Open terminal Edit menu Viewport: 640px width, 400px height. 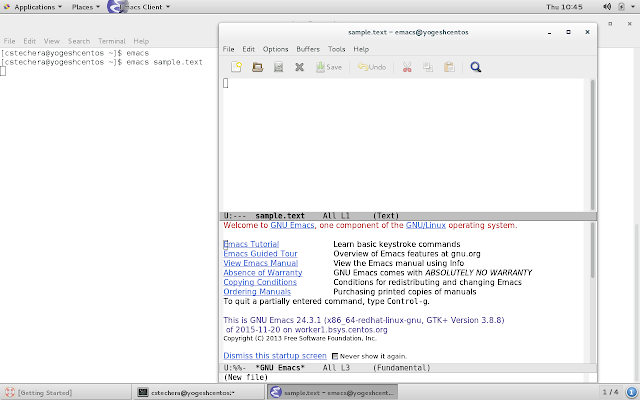[x=29, y=41]
